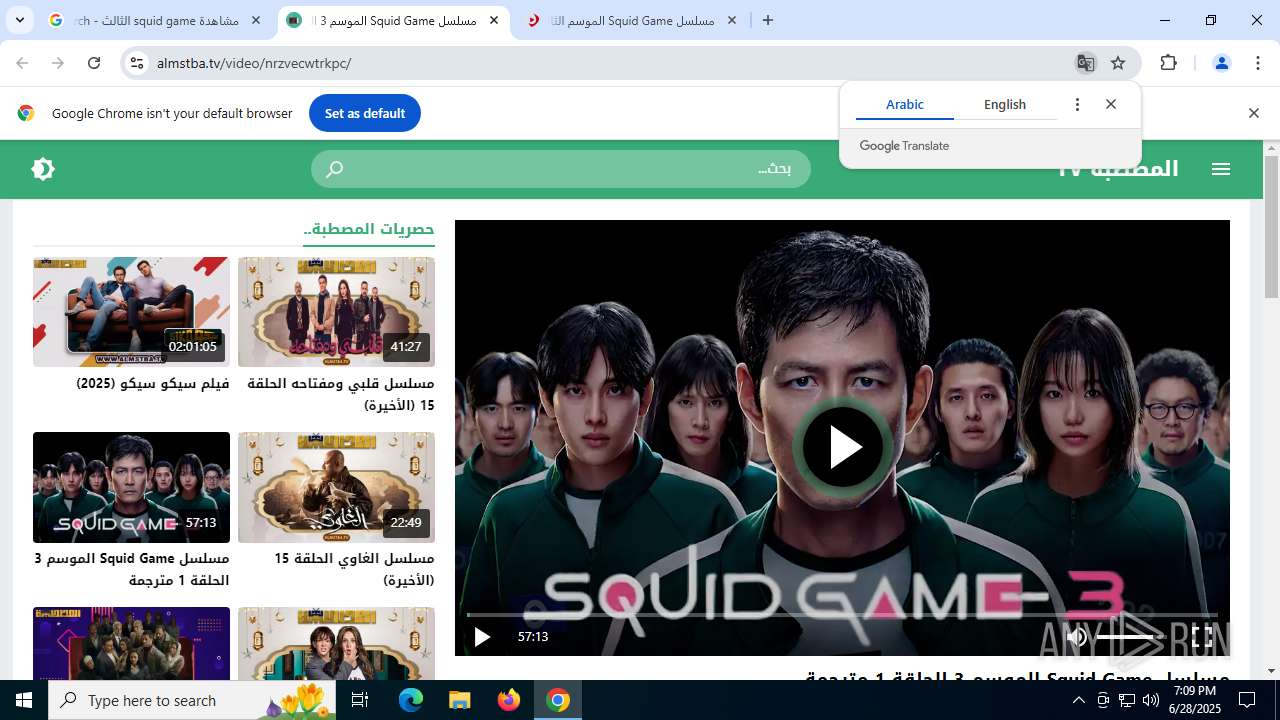Dismiss the default browser infobar
Screen dimensions: 1280x720
point(1253,113)
